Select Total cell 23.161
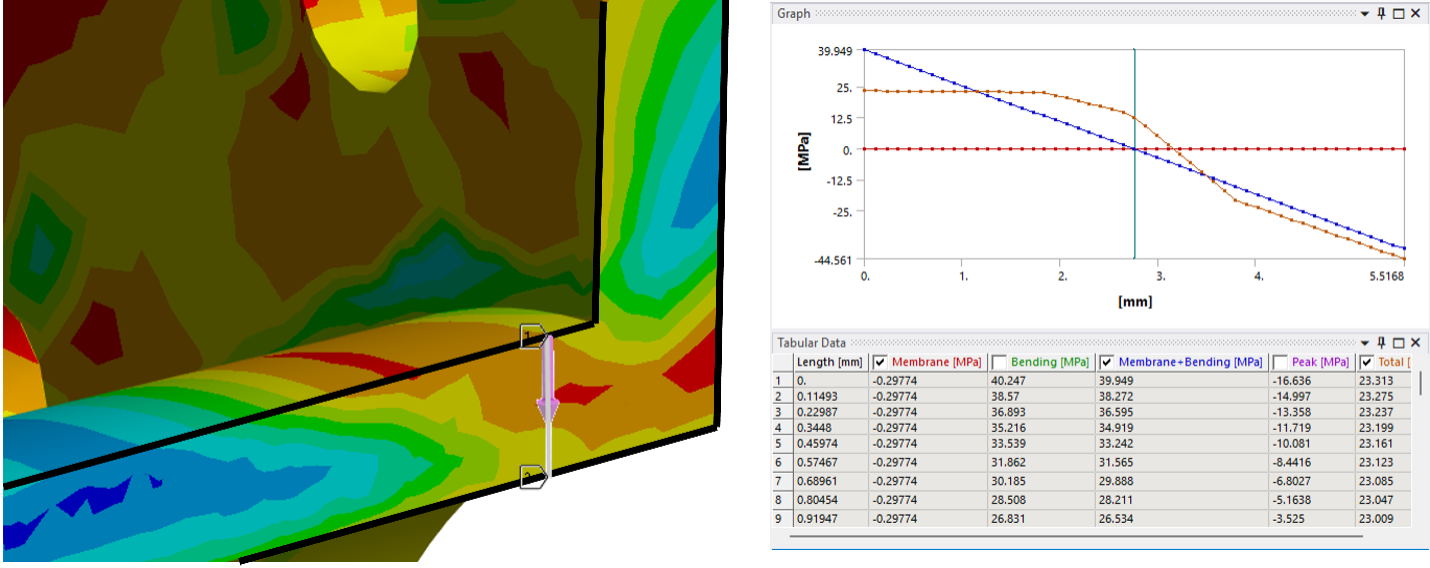This screenshot has height=568, width=1430. point(1384,443)
